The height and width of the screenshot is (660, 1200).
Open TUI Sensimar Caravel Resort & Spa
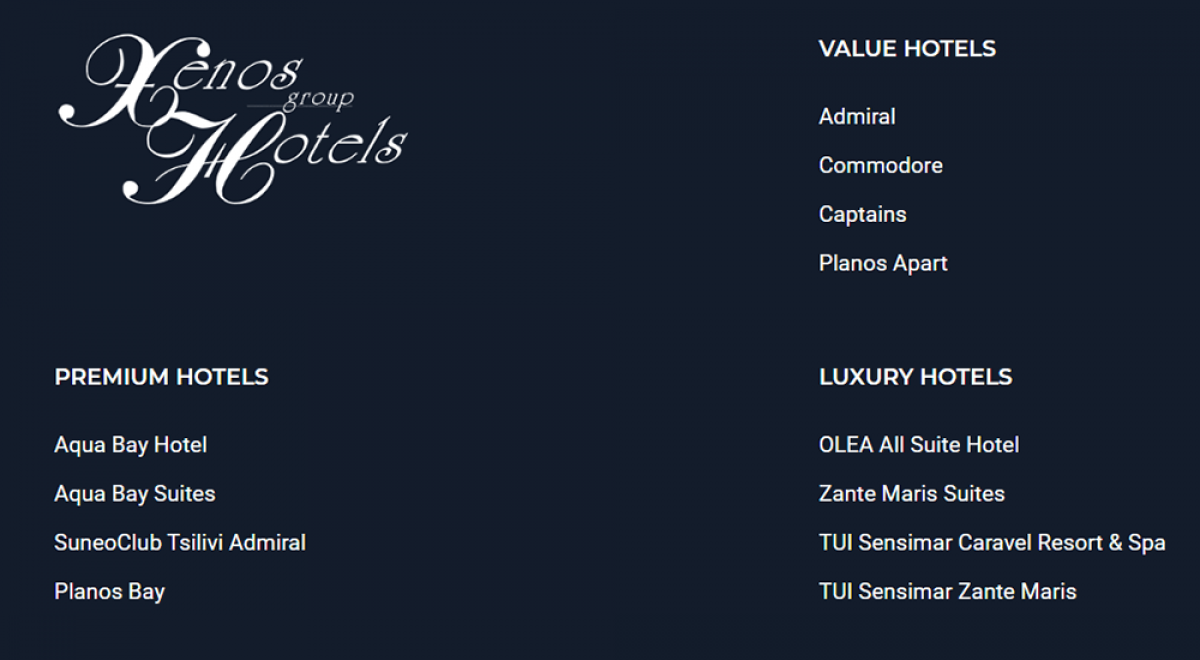tap(992, 543)
